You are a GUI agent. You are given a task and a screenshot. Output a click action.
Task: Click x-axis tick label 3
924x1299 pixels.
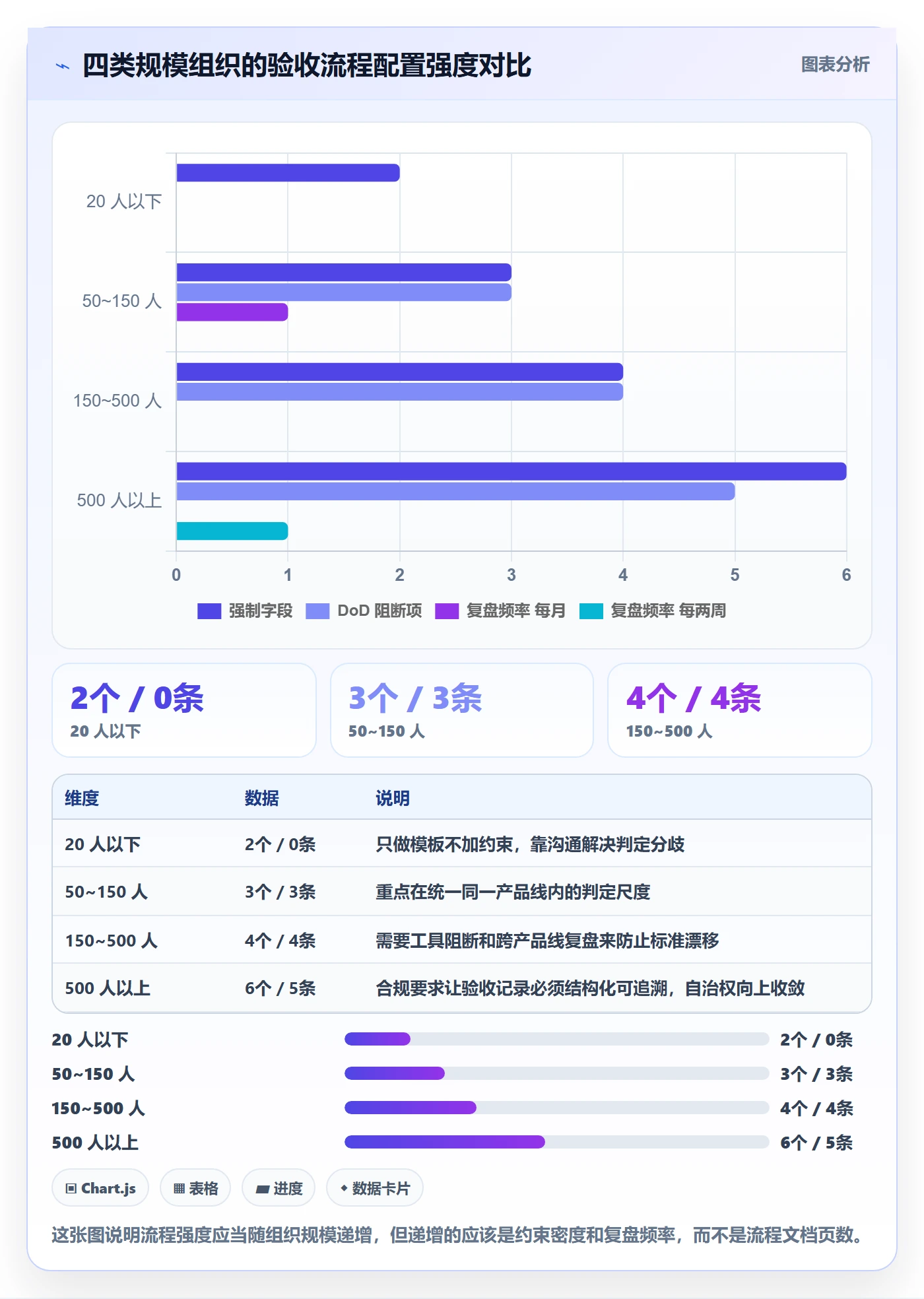[511, 575]
